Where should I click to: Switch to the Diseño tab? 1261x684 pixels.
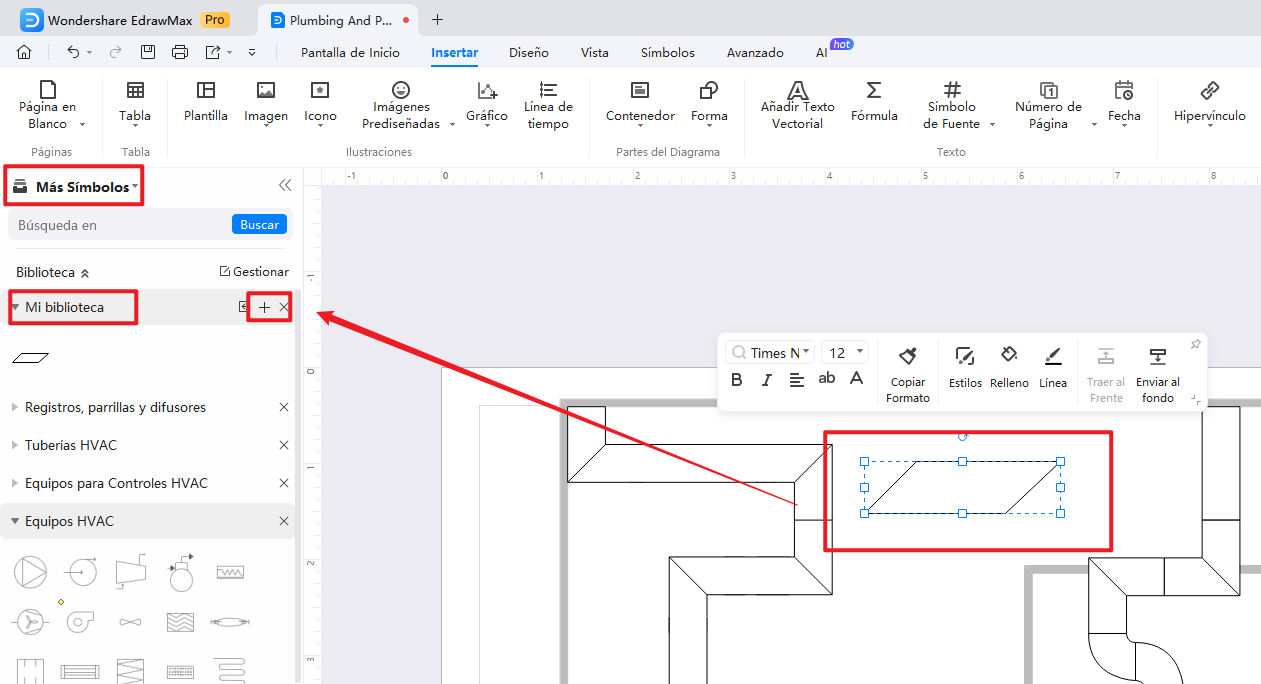(x=528, y=53)
